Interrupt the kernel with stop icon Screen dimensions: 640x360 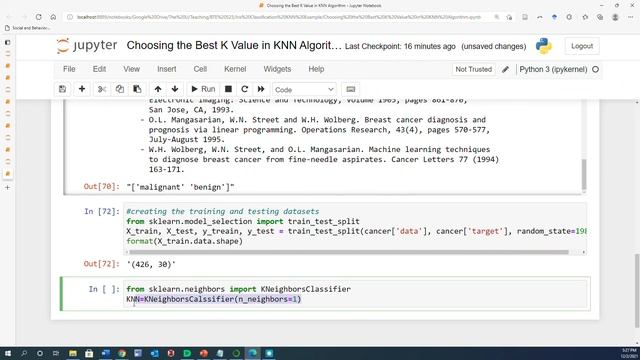coord(229,89)
